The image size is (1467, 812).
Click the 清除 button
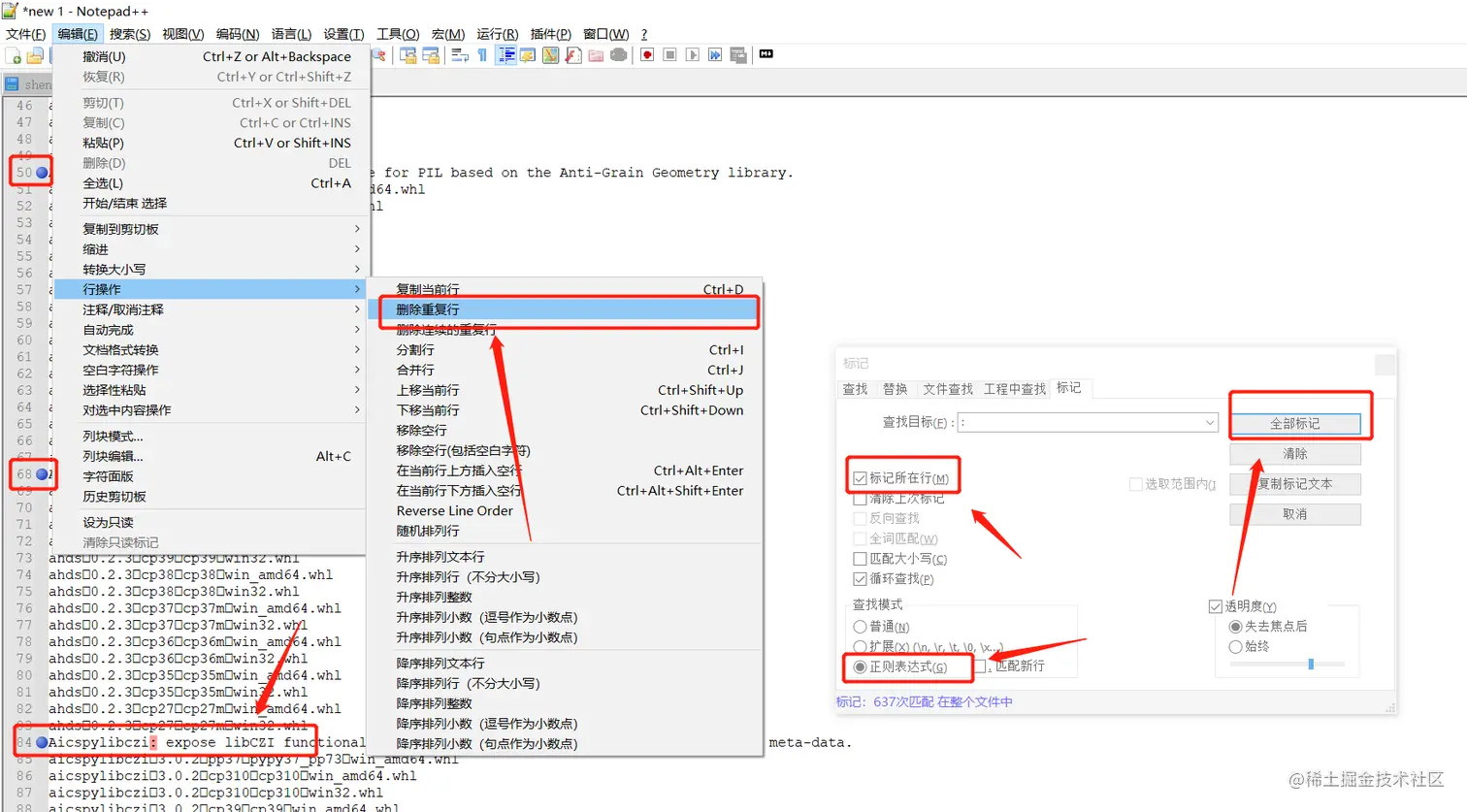[1295, 454]
